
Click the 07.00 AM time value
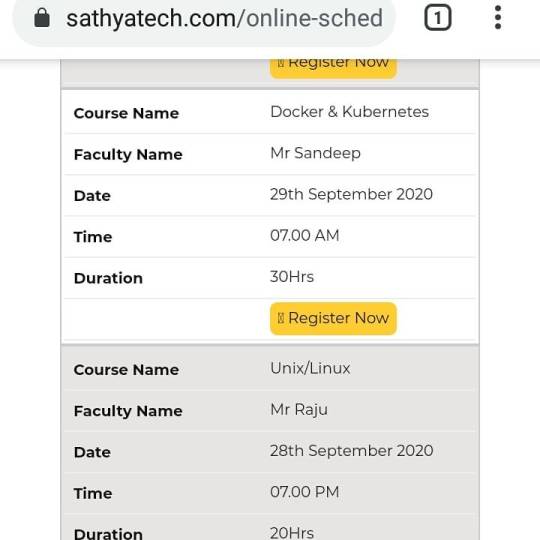click(305, 236)
